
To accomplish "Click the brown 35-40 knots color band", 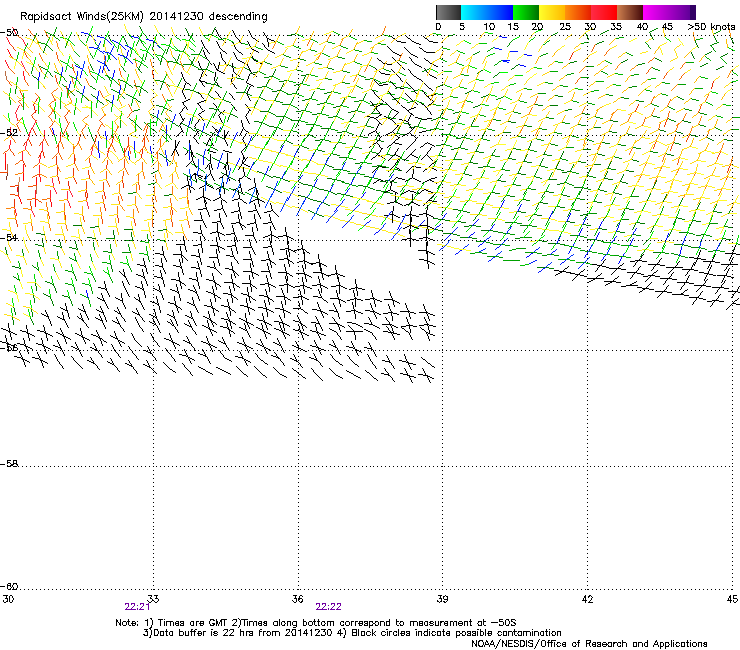I will (x=630, y=12).
